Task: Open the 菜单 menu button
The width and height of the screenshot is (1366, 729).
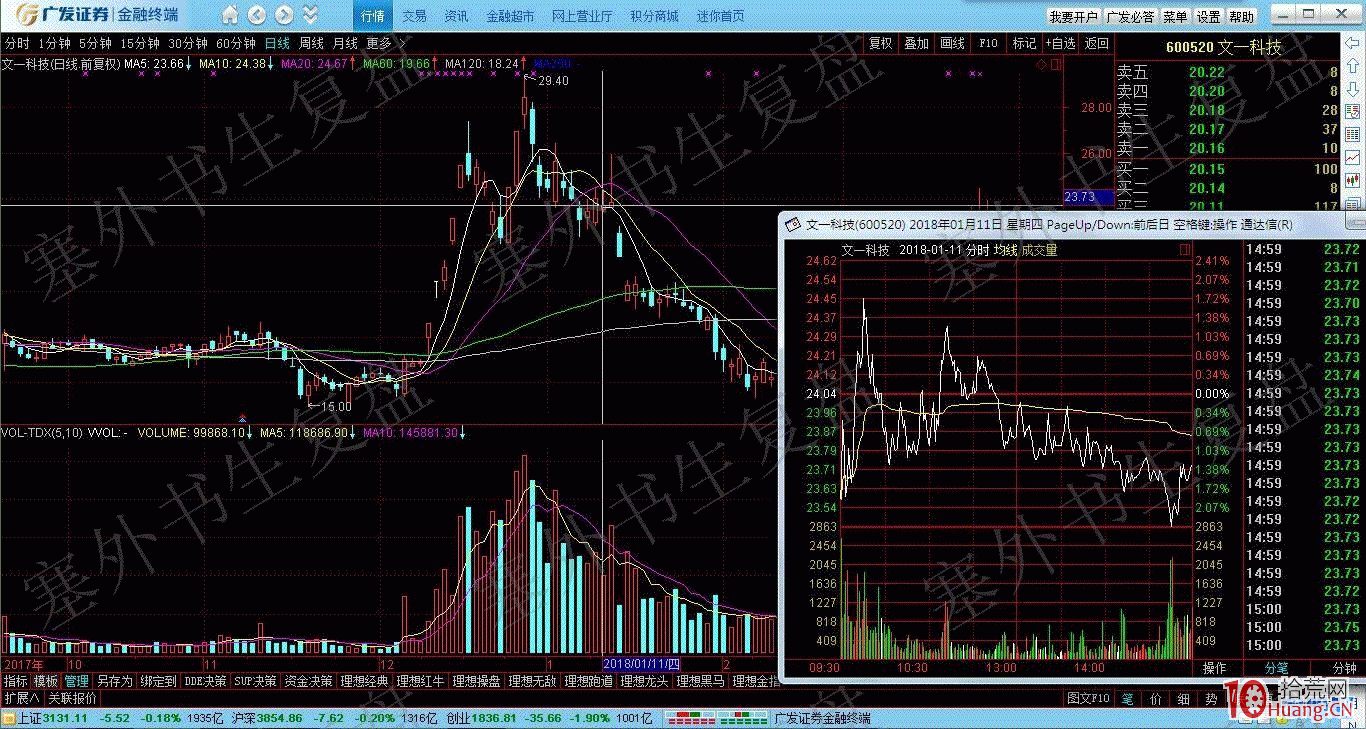Action: [x=1175, y=17]
